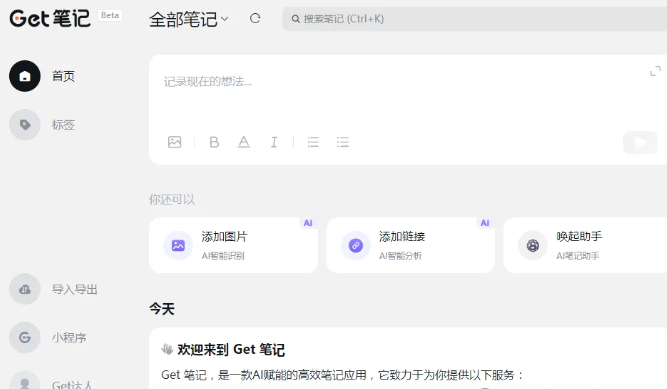Click the AI badge on 添加链接

(485, 223)
